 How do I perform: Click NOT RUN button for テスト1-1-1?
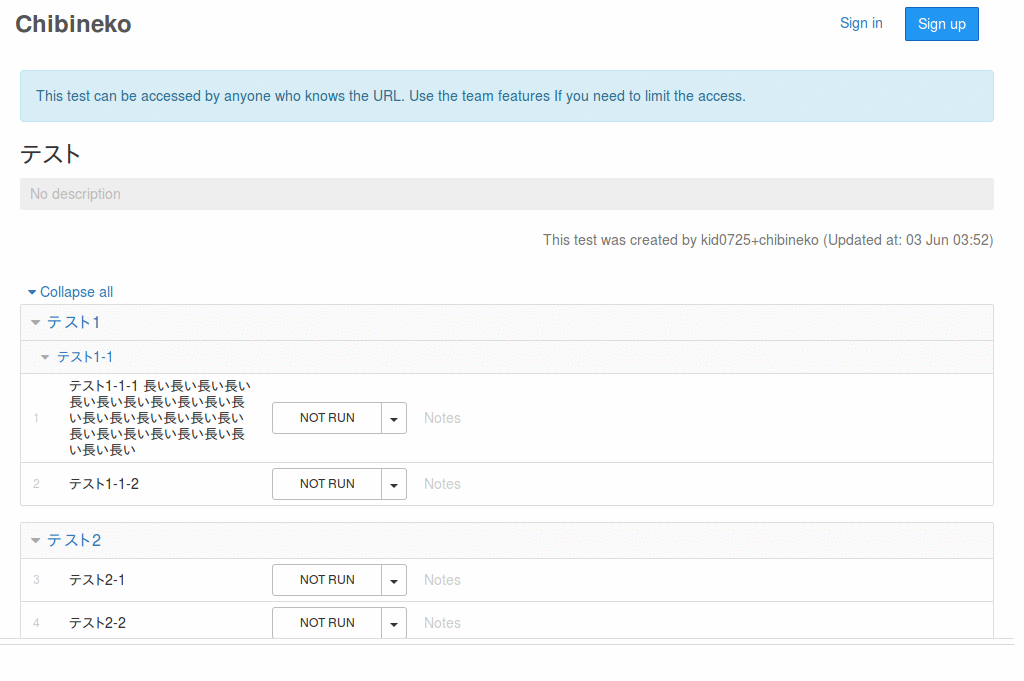click(327, 418)
